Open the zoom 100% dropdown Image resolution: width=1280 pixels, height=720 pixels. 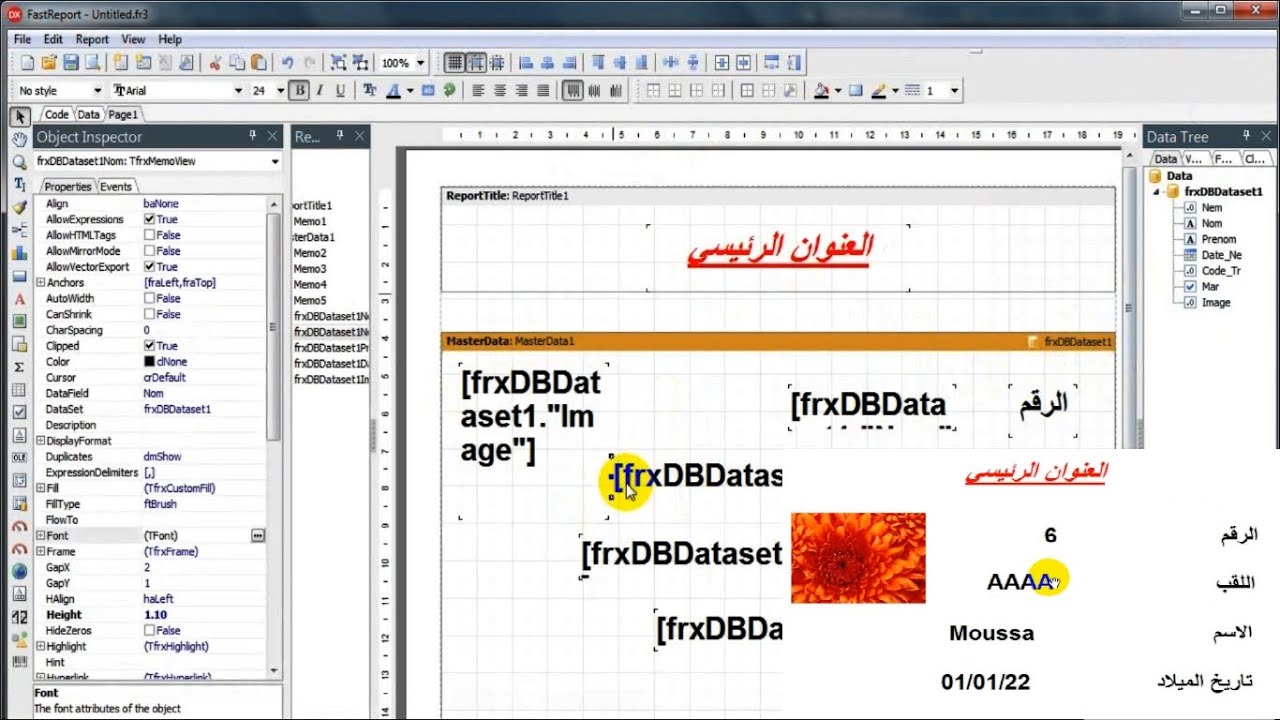coord(420,63)
